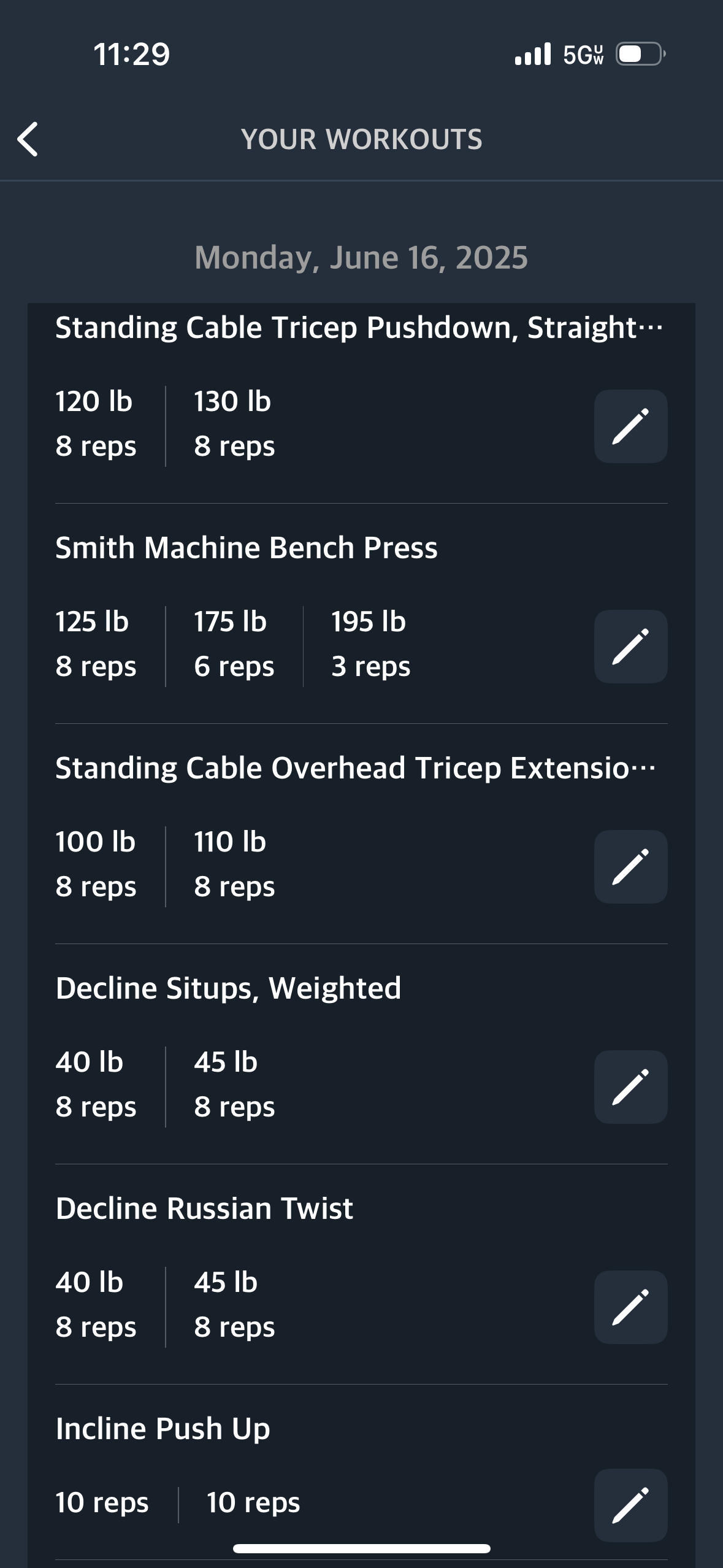Edit Smith Machine Bench Press sets

click(630, 647)
